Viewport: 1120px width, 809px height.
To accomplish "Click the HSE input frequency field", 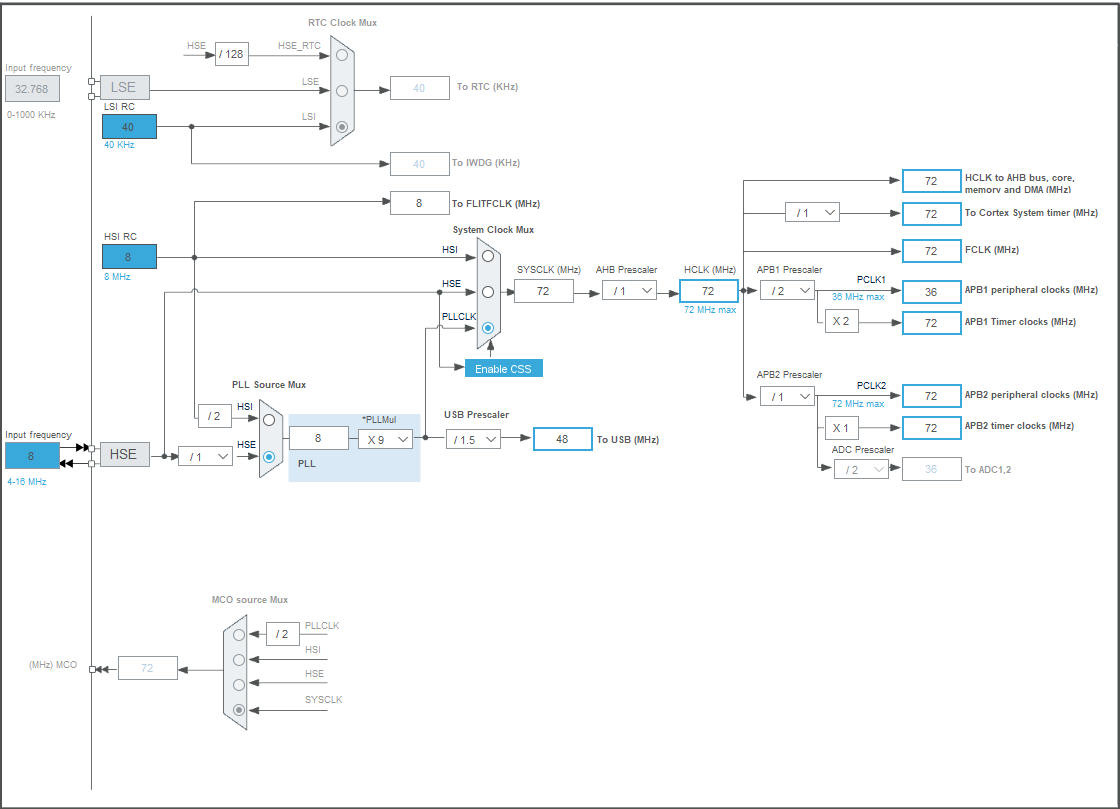I will coord(32,456).
